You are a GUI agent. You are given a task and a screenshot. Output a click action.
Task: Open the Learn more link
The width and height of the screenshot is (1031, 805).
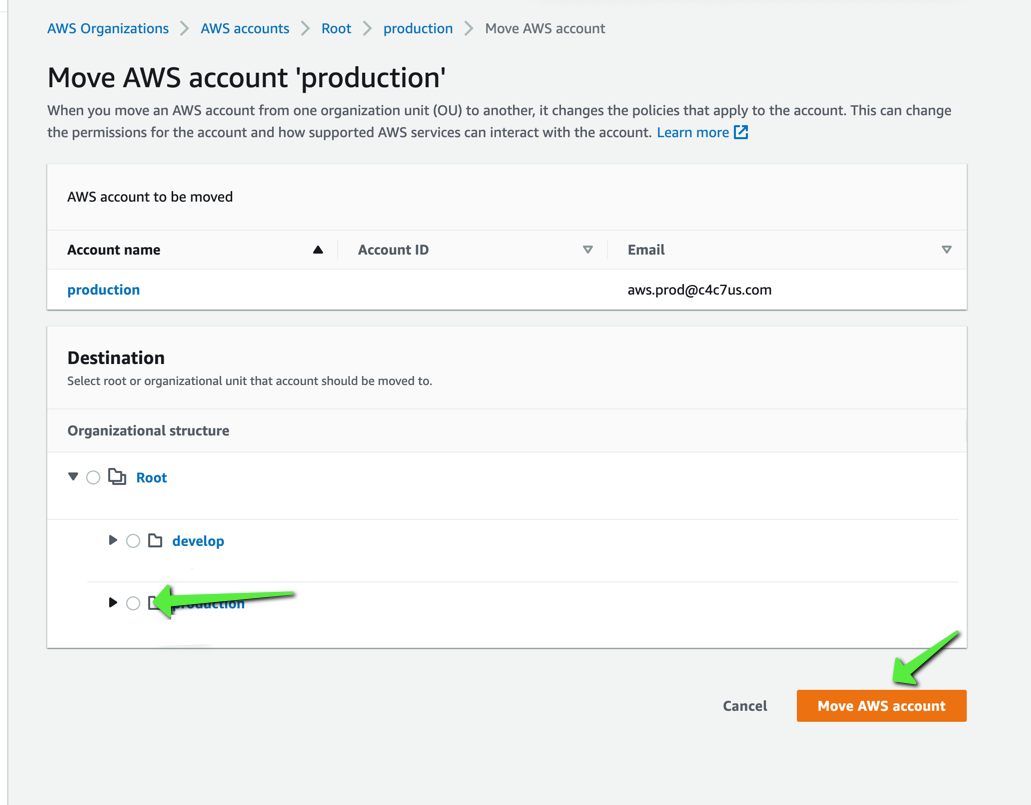[692, 132]
